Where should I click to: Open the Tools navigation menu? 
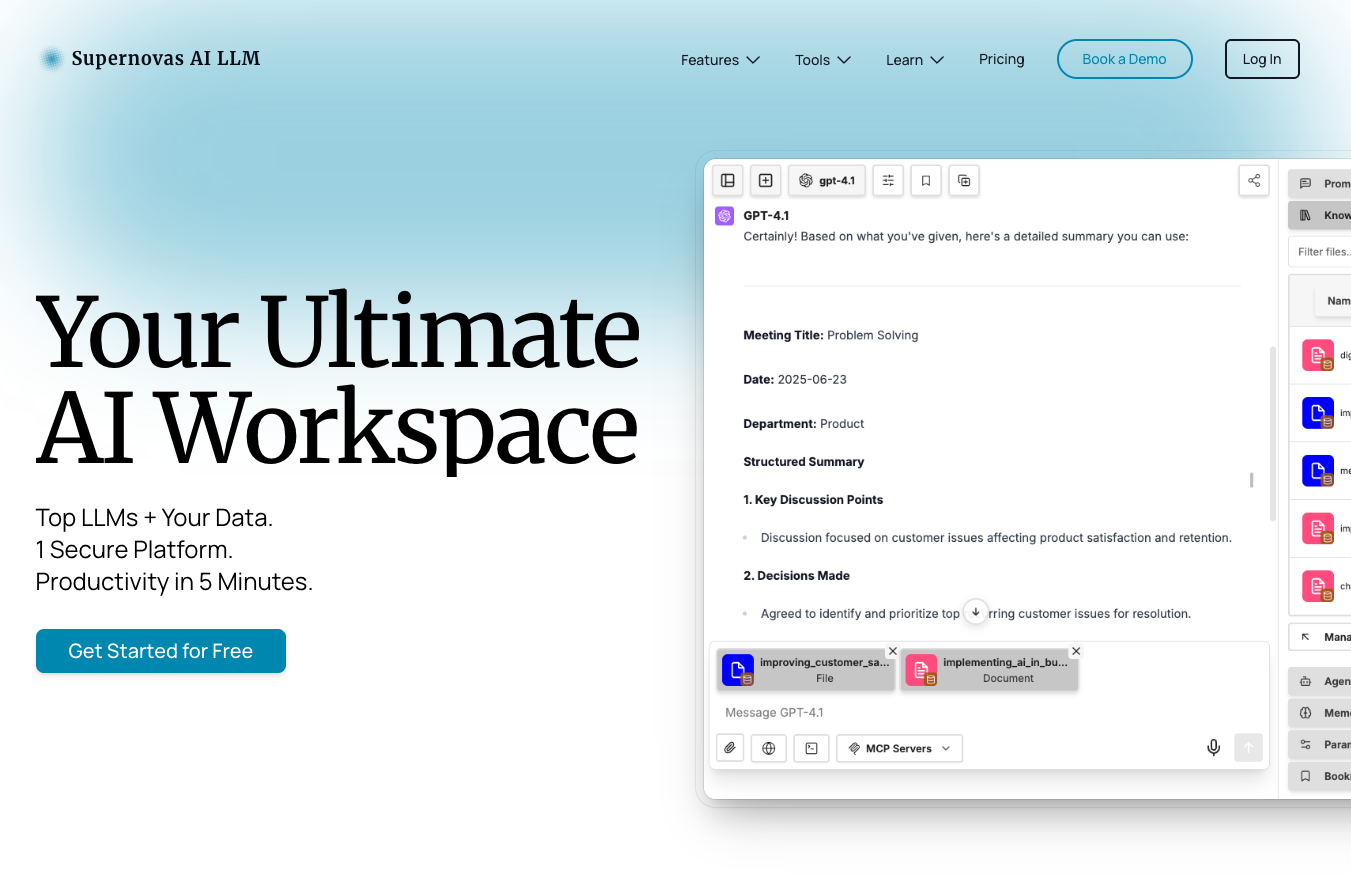823,60
